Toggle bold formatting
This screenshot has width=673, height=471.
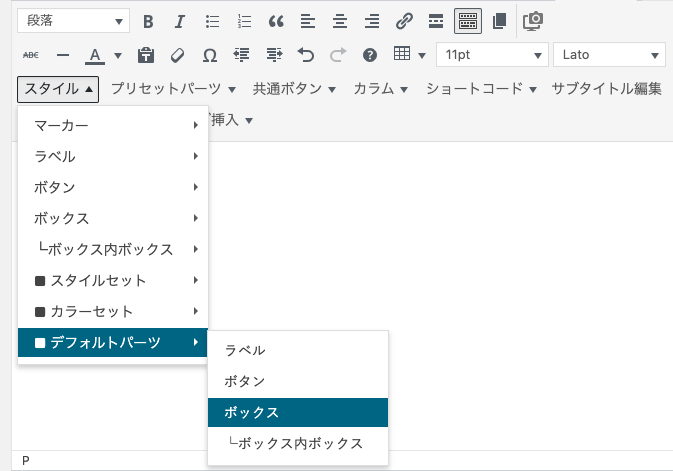tap(148, 21)
